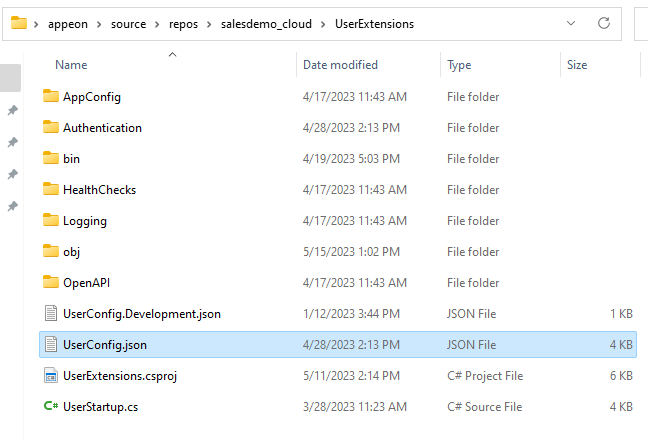
Task: Sort files by Size column
Action: coord(577,65)
